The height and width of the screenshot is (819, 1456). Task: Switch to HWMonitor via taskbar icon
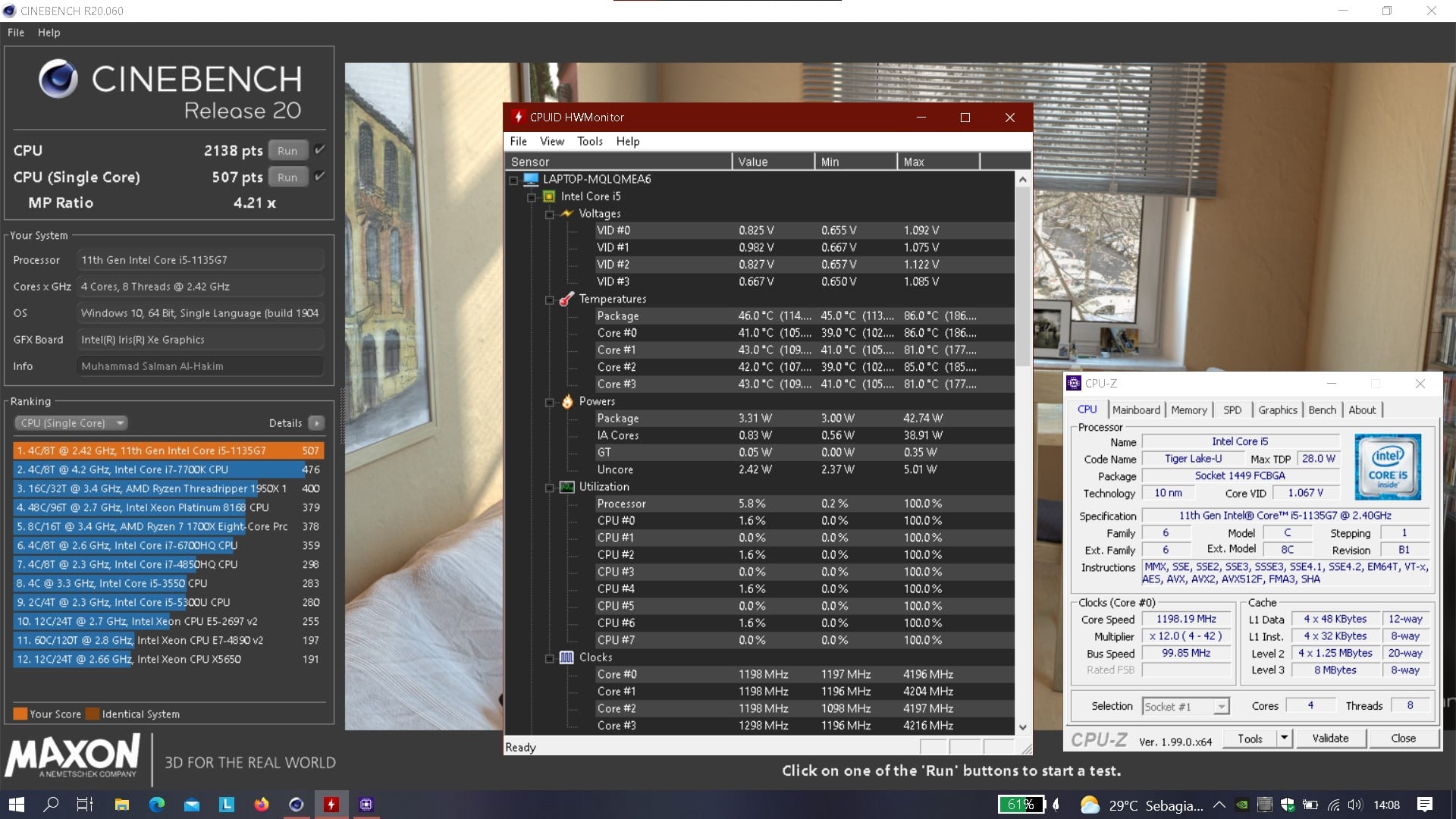click(x=331, y=805)
